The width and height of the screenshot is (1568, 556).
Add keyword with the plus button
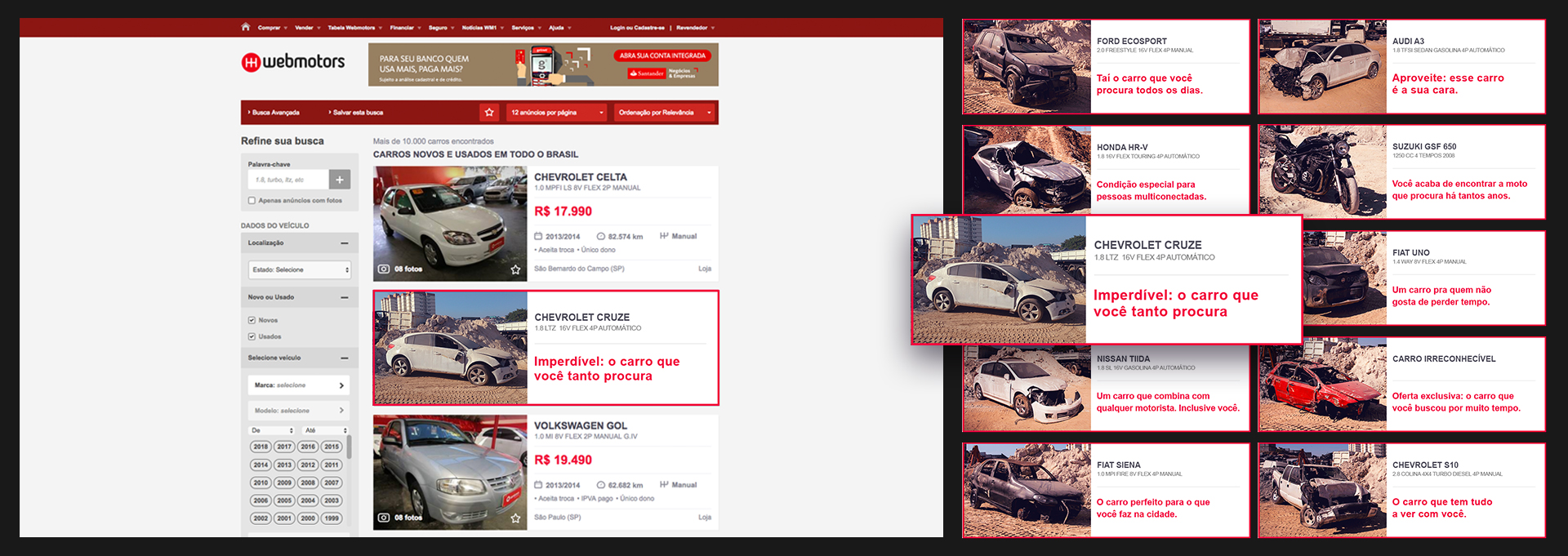pos(340,179)
